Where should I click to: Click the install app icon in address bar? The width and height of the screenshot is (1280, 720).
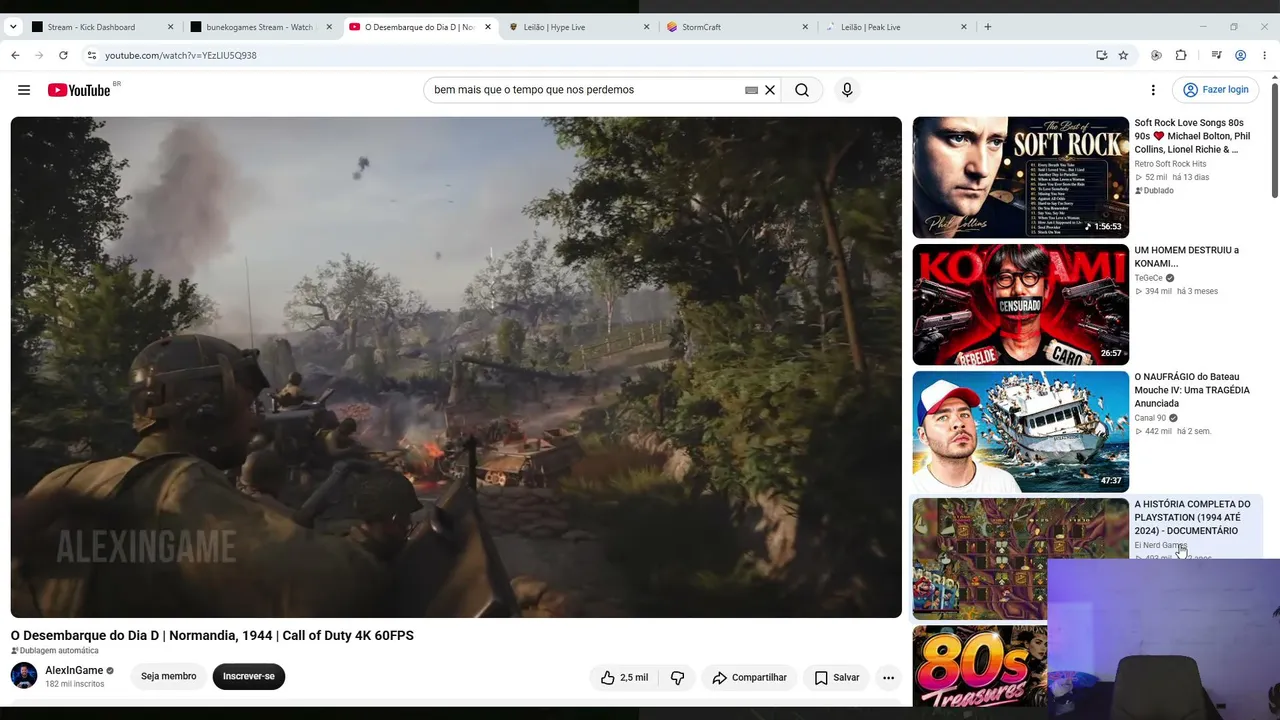(1102, 55)
